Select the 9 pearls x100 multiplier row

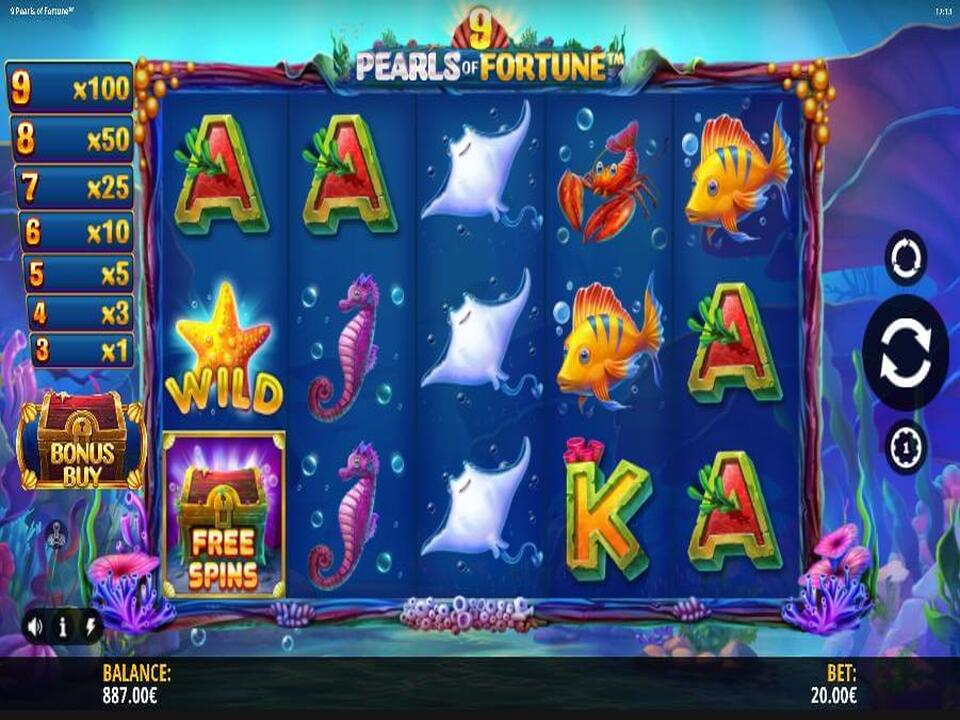[70, 89]
